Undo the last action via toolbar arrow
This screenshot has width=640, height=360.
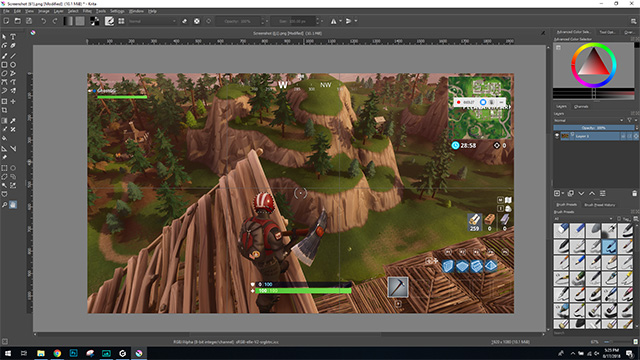pyautogui.click(x=43, y=21)
